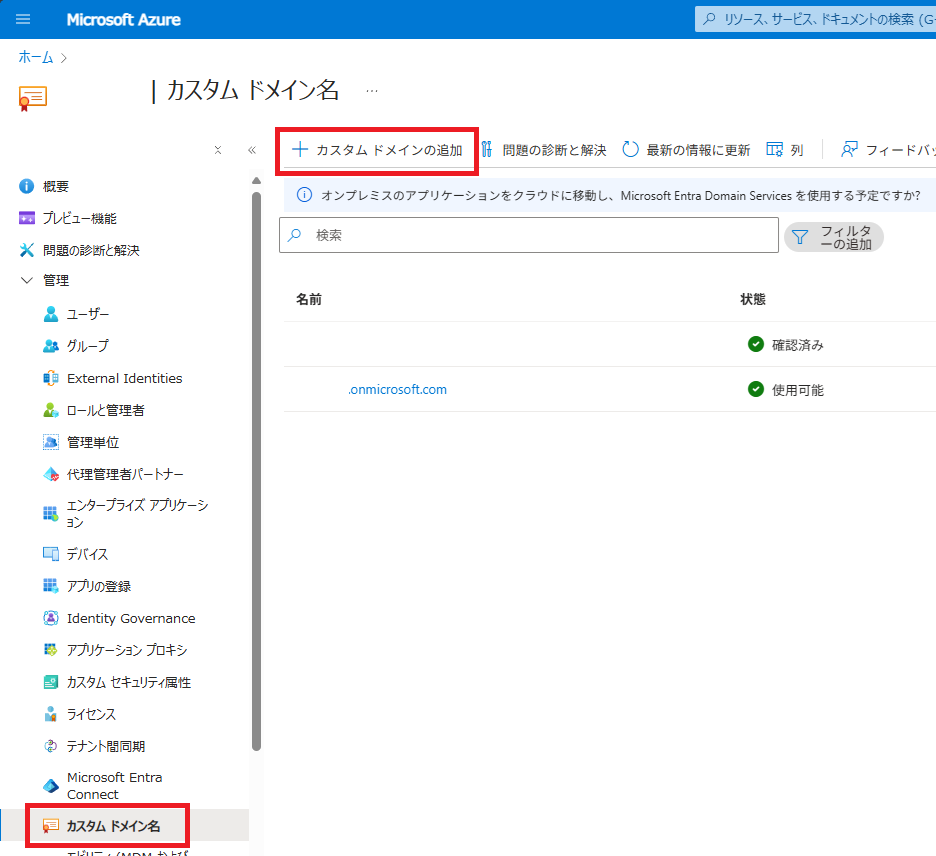Click the Microsoft Entra Connect icon

51,786
